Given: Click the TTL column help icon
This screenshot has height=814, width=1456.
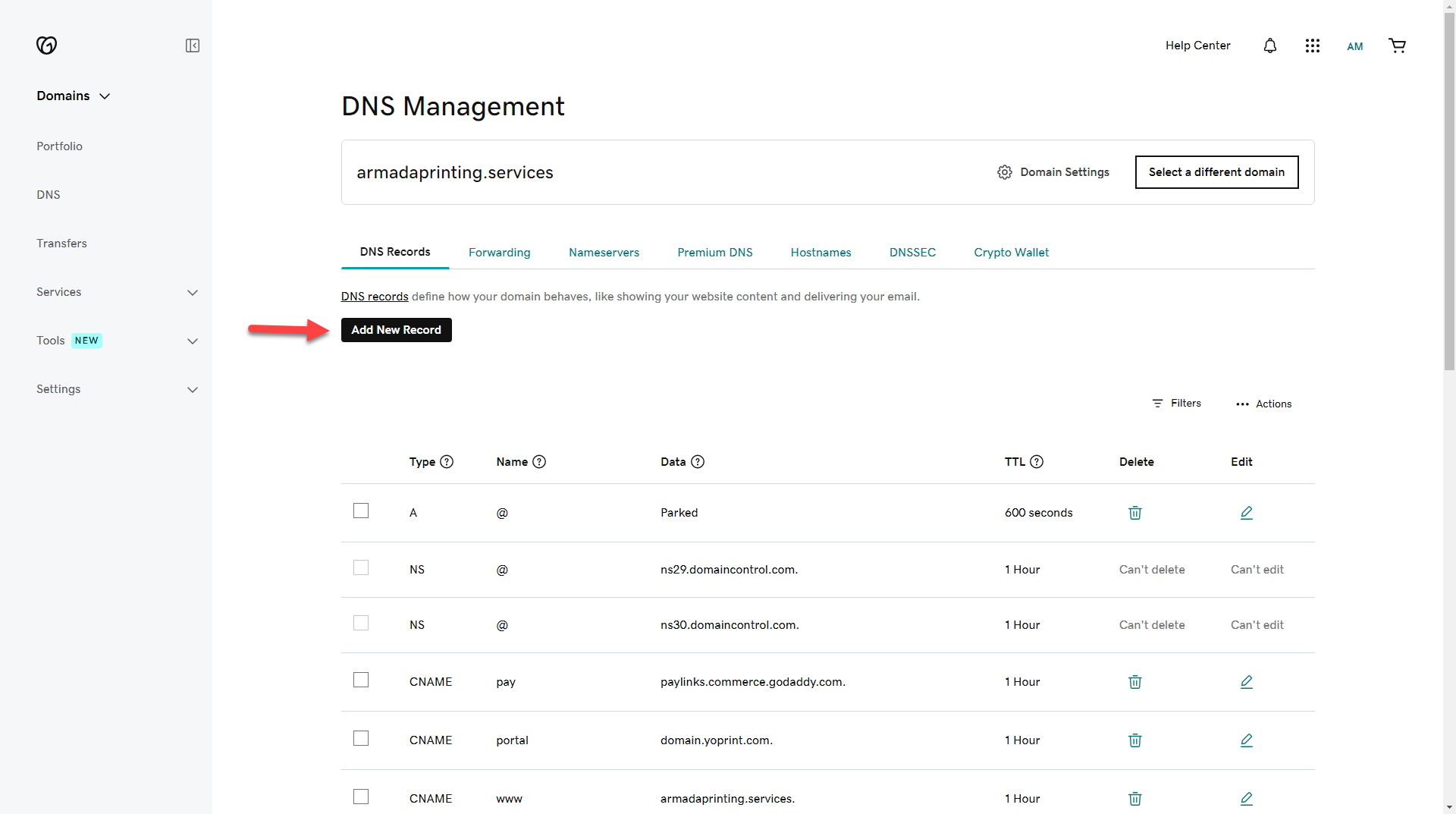Looking at the screenshot, I should click(1037, 461).
